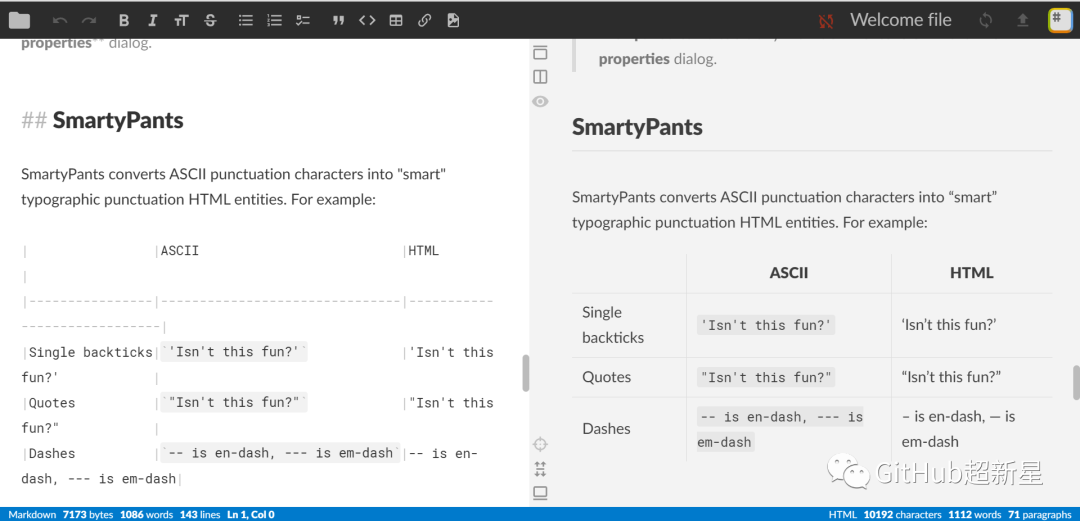Click the '|ASCII' header text in editor
Image resolution: width=1080 pixels, height=521 pixels.
(x=179, y=251)
